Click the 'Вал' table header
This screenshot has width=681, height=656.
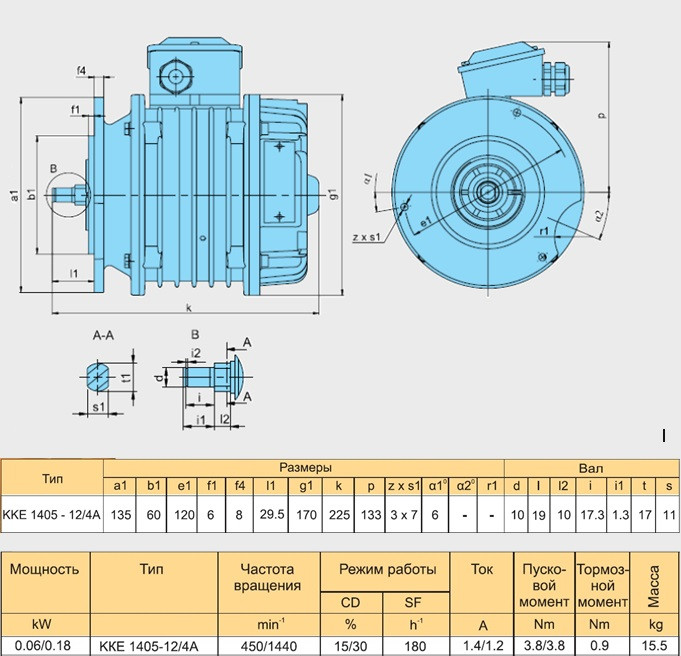pyautogui.click(x=591, y=467)
